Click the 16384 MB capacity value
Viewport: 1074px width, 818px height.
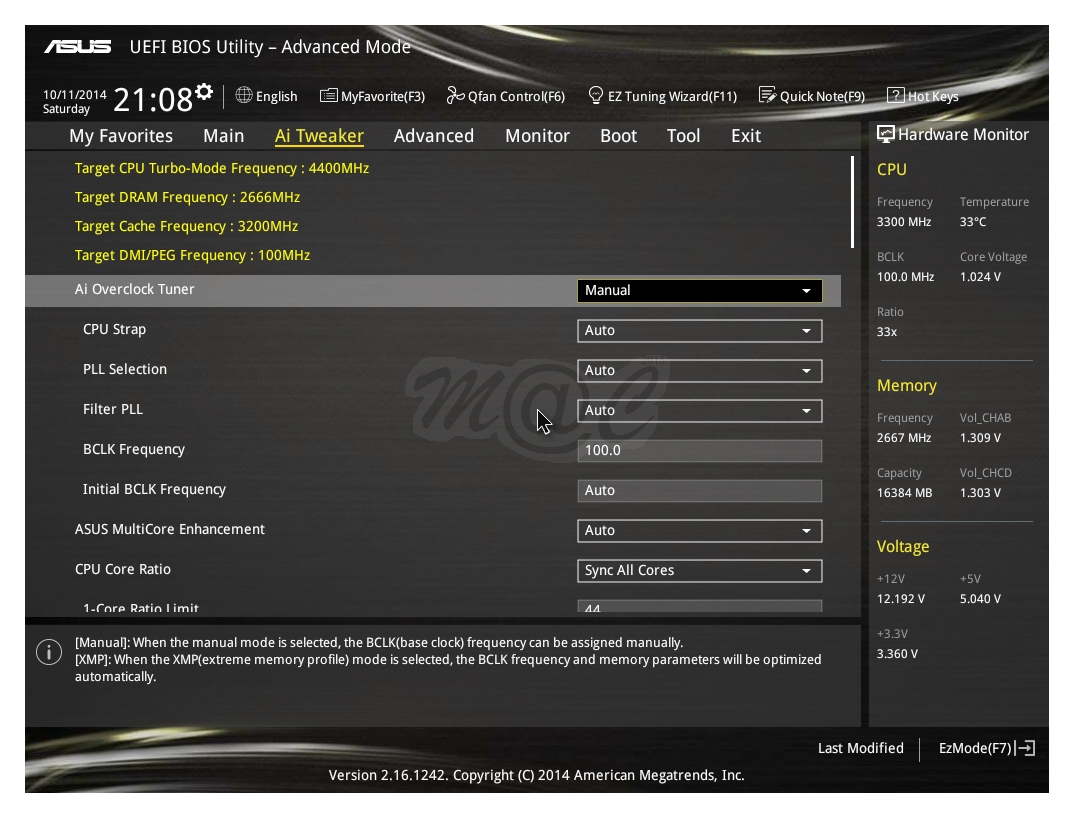click(x=904, y=493)
